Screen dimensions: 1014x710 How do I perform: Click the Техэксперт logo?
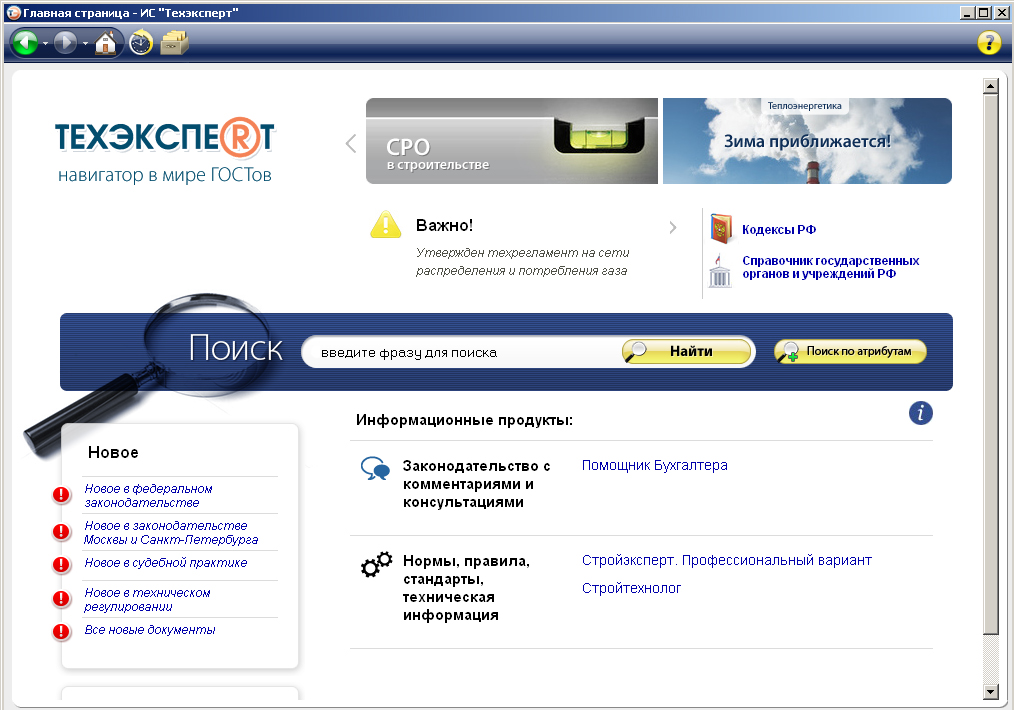point(165,150)
